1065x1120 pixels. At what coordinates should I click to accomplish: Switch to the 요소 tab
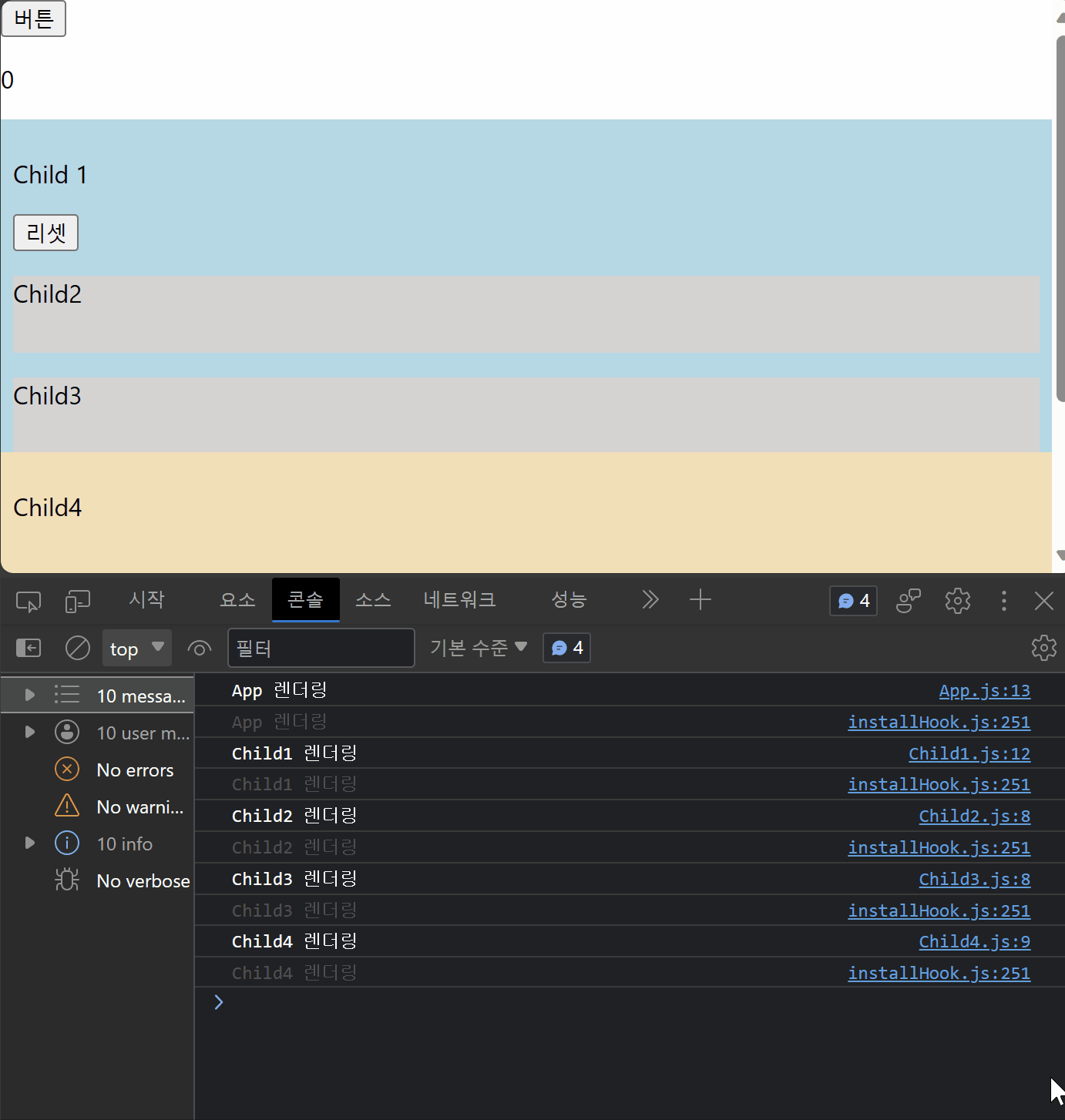[x=237, y=599]
